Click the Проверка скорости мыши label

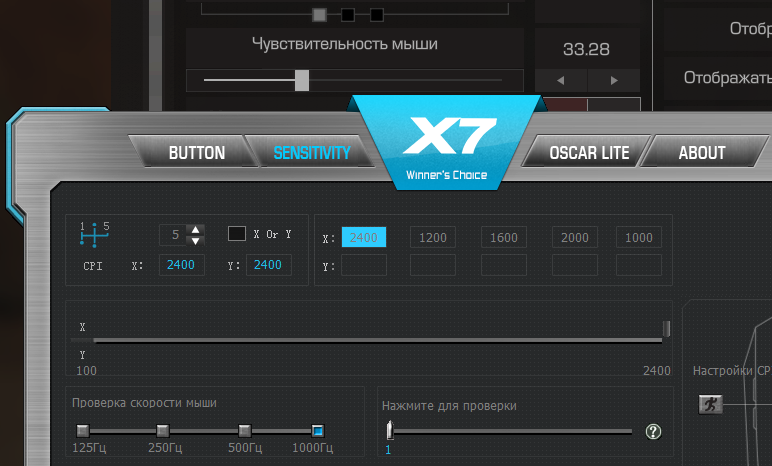point(144,403)
